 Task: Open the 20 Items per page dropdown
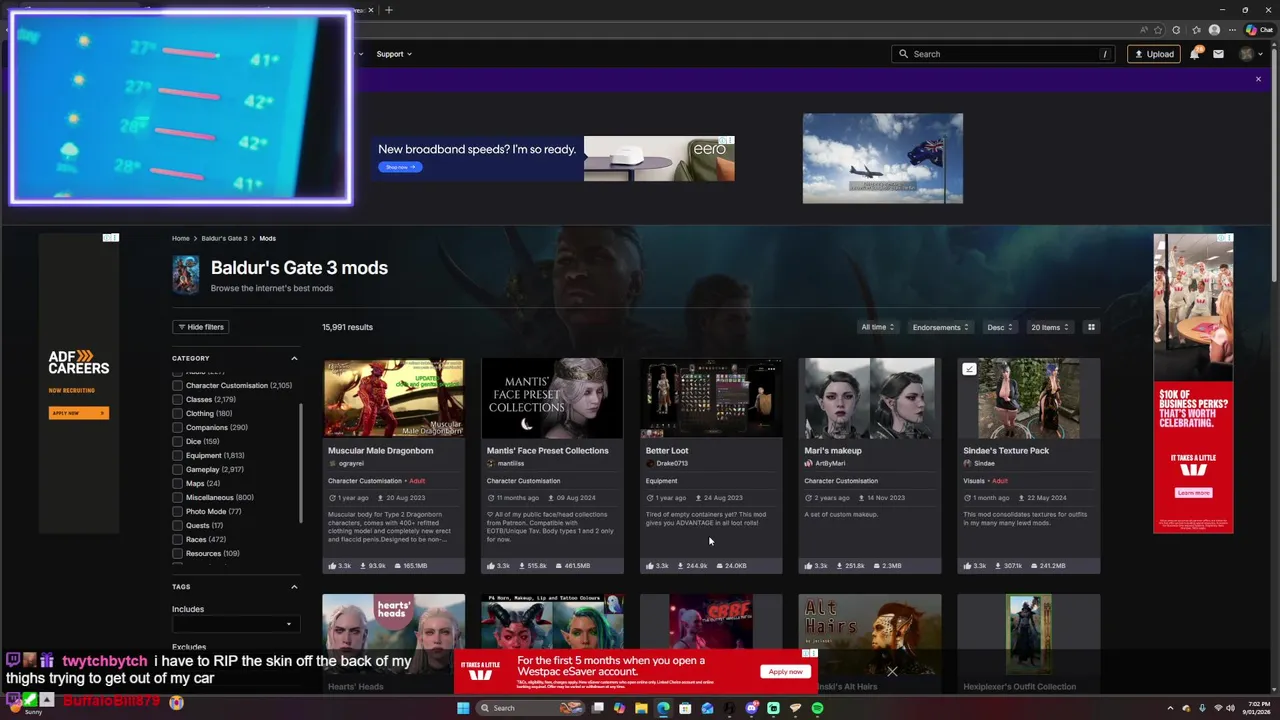(1049, 327)
